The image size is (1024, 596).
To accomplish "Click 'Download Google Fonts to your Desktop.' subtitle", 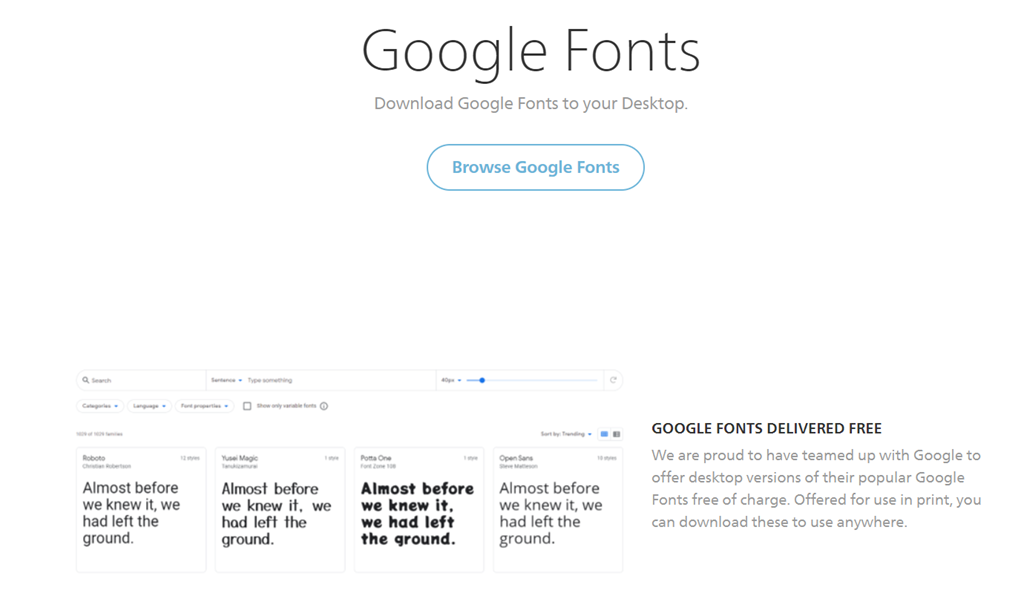I will [531, 104].
